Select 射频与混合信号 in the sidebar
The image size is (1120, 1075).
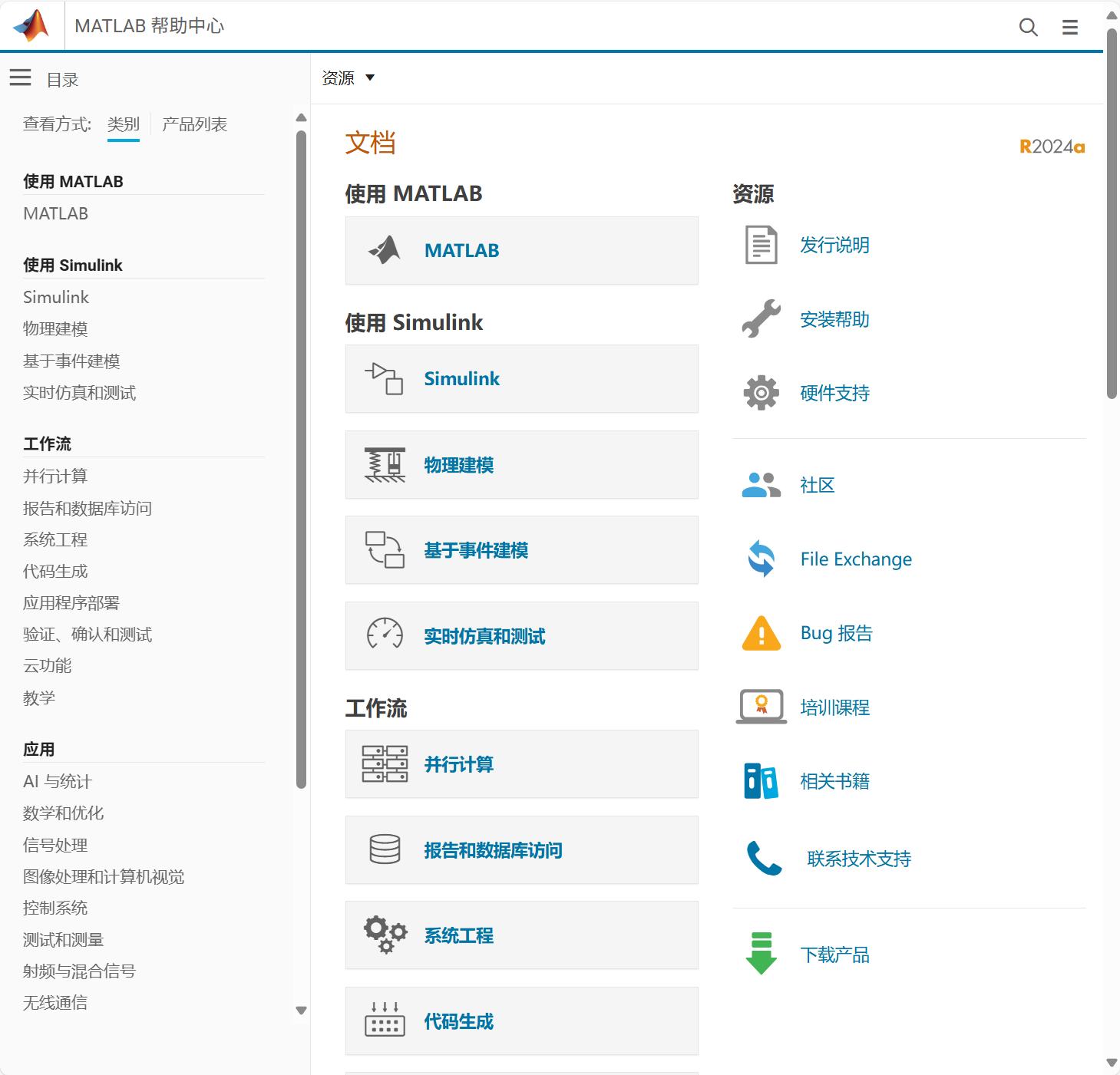pos(79,971)
